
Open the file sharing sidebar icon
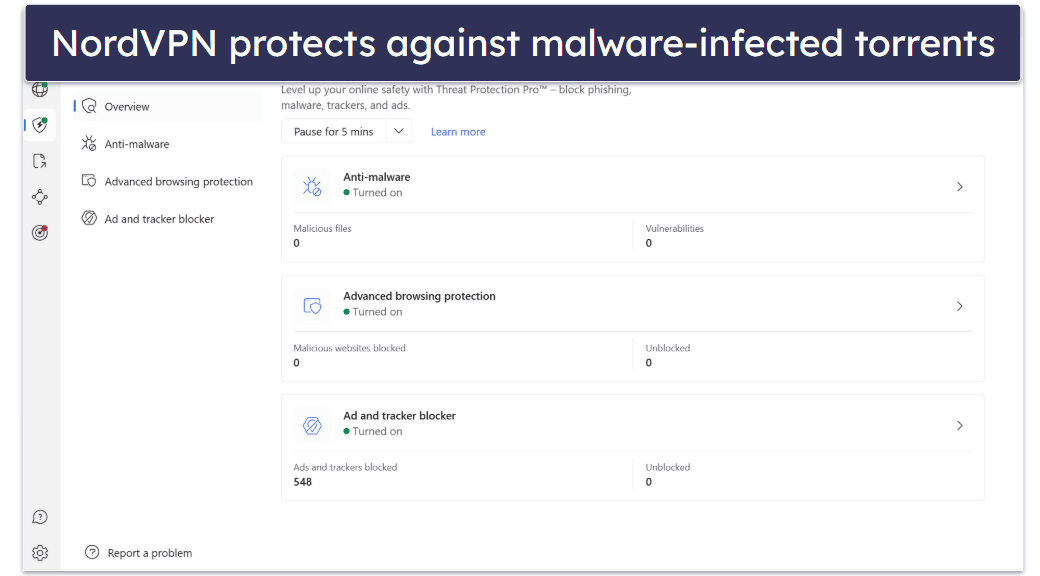click(x=40, y=161)
